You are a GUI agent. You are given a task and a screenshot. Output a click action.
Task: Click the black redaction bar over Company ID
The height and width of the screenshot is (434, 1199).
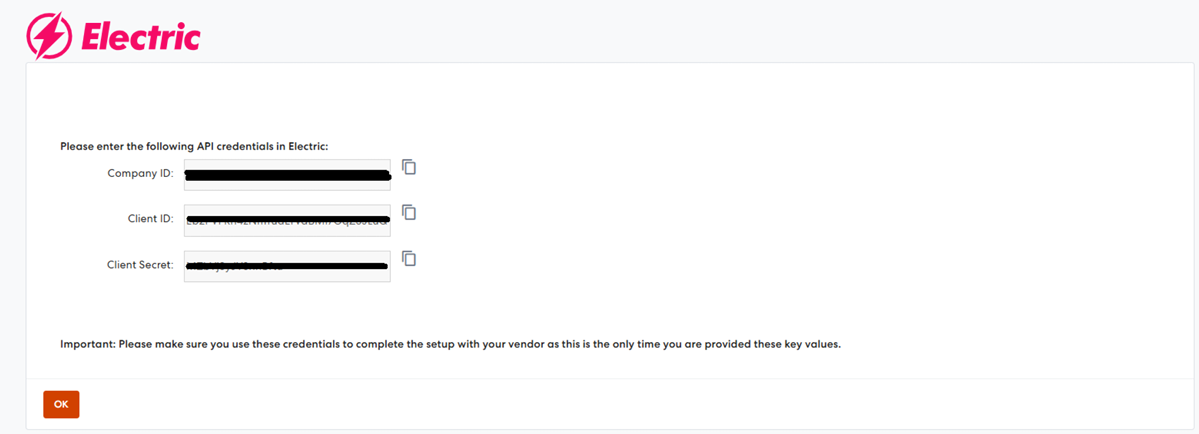(287, 176)
